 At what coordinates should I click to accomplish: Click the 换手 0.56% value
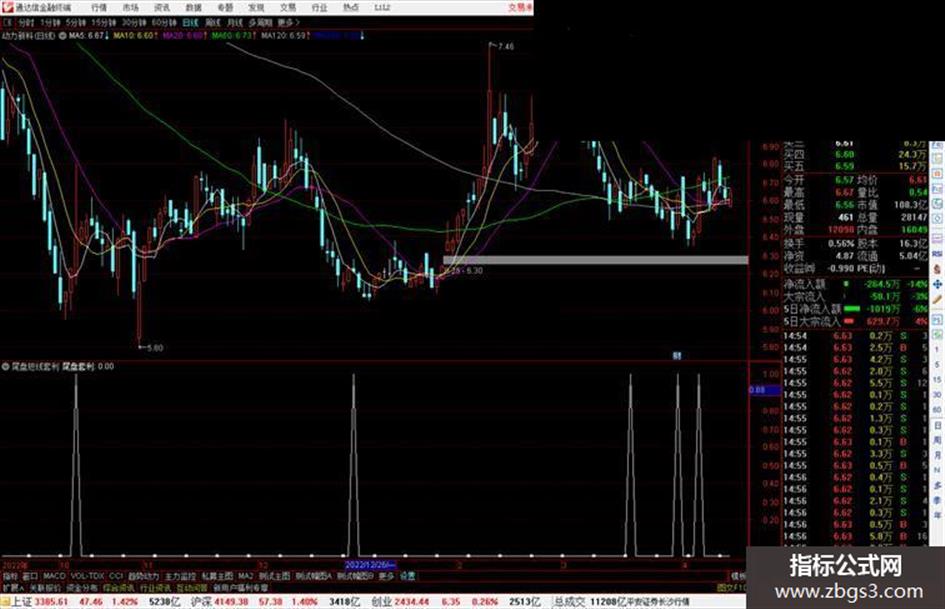840,244
